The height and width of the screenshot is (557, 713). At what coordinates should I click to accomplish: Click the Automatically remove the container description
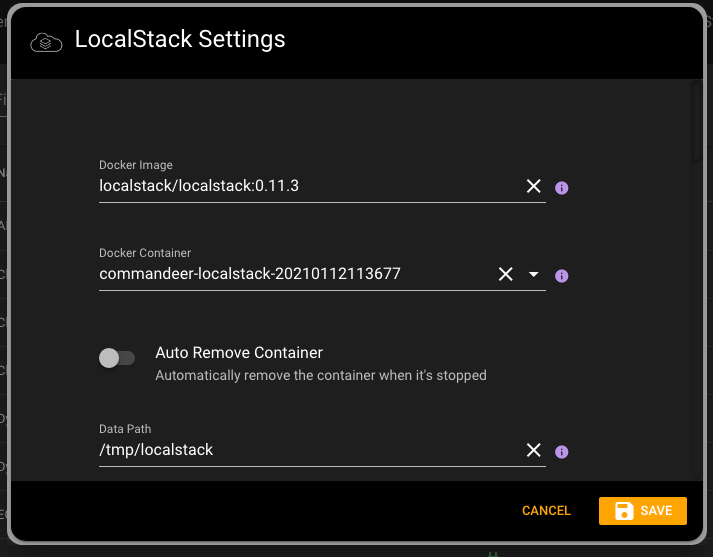click(321, 376)
